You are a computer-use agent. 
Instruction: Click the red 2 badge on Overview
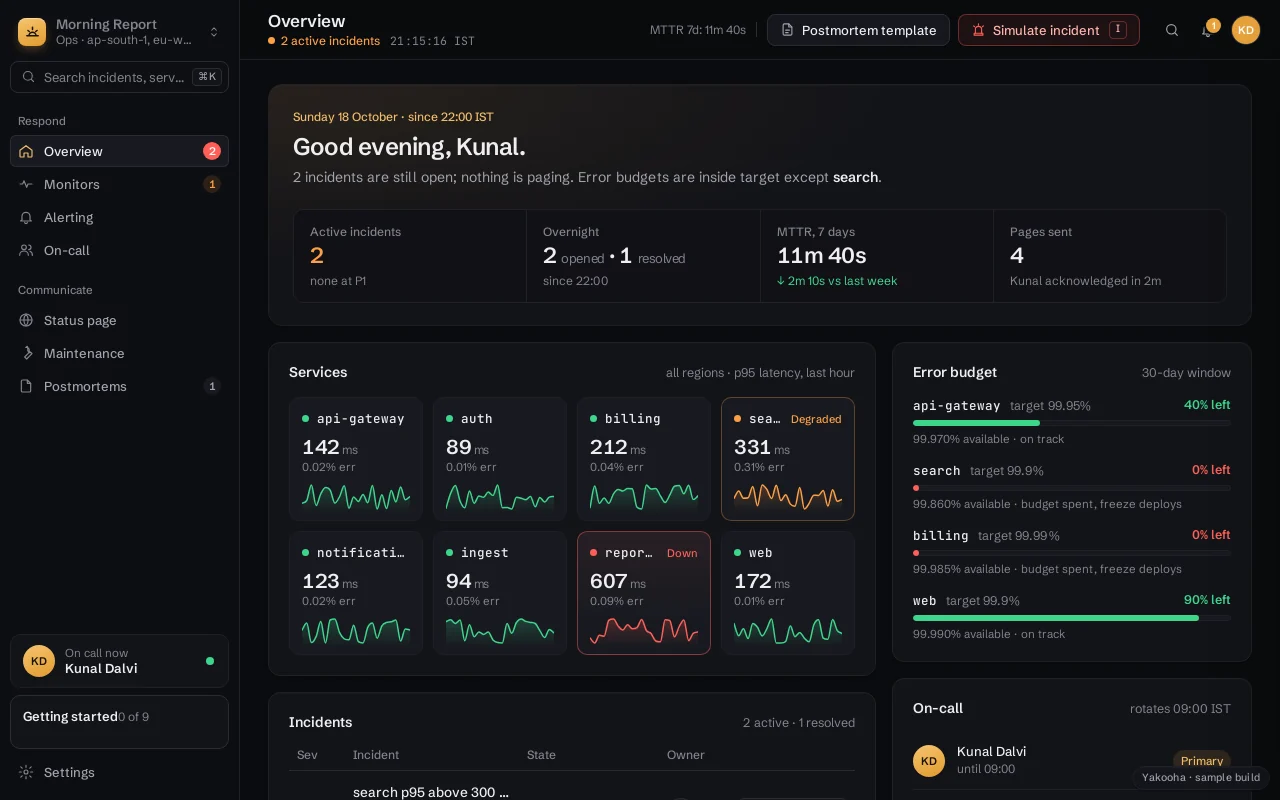212,151
